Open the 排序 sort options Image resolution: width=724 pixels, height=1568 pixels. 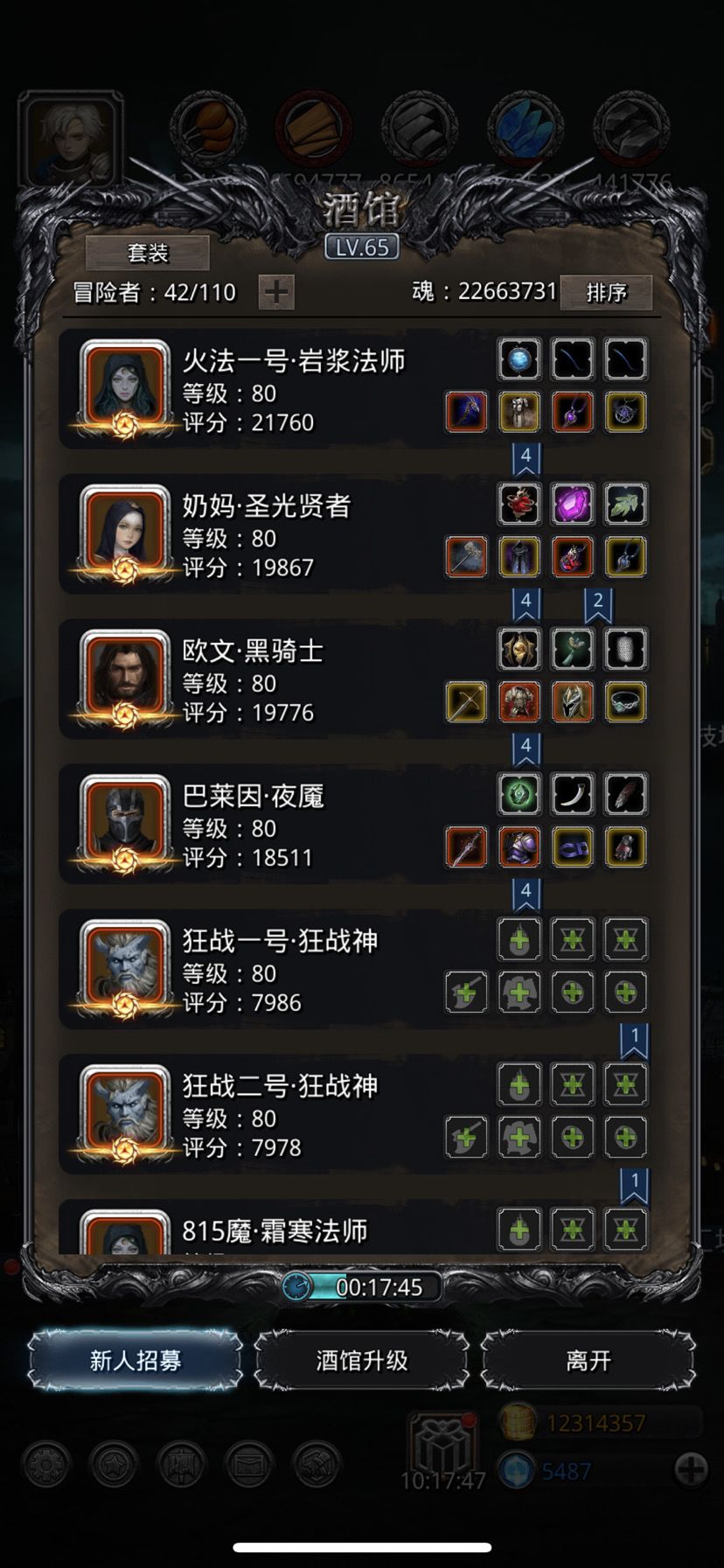(x=606, y=292)
